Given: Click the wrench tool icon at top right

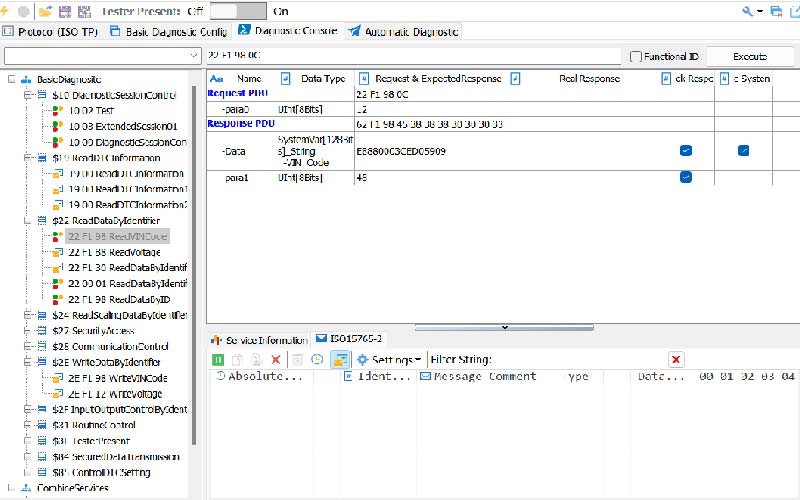Looking at the screenshot, I should coord(747,11).
